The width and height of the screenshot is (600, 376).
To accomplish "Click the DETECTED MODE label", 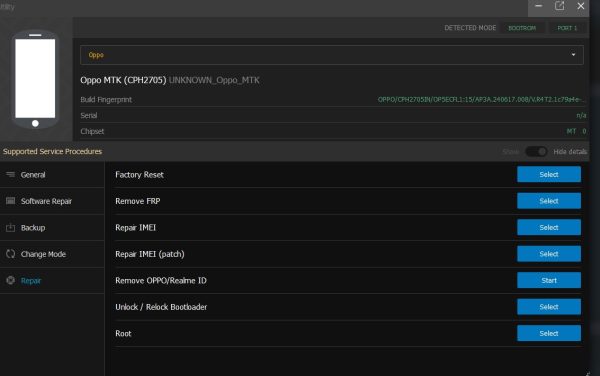I will (470, 28).
